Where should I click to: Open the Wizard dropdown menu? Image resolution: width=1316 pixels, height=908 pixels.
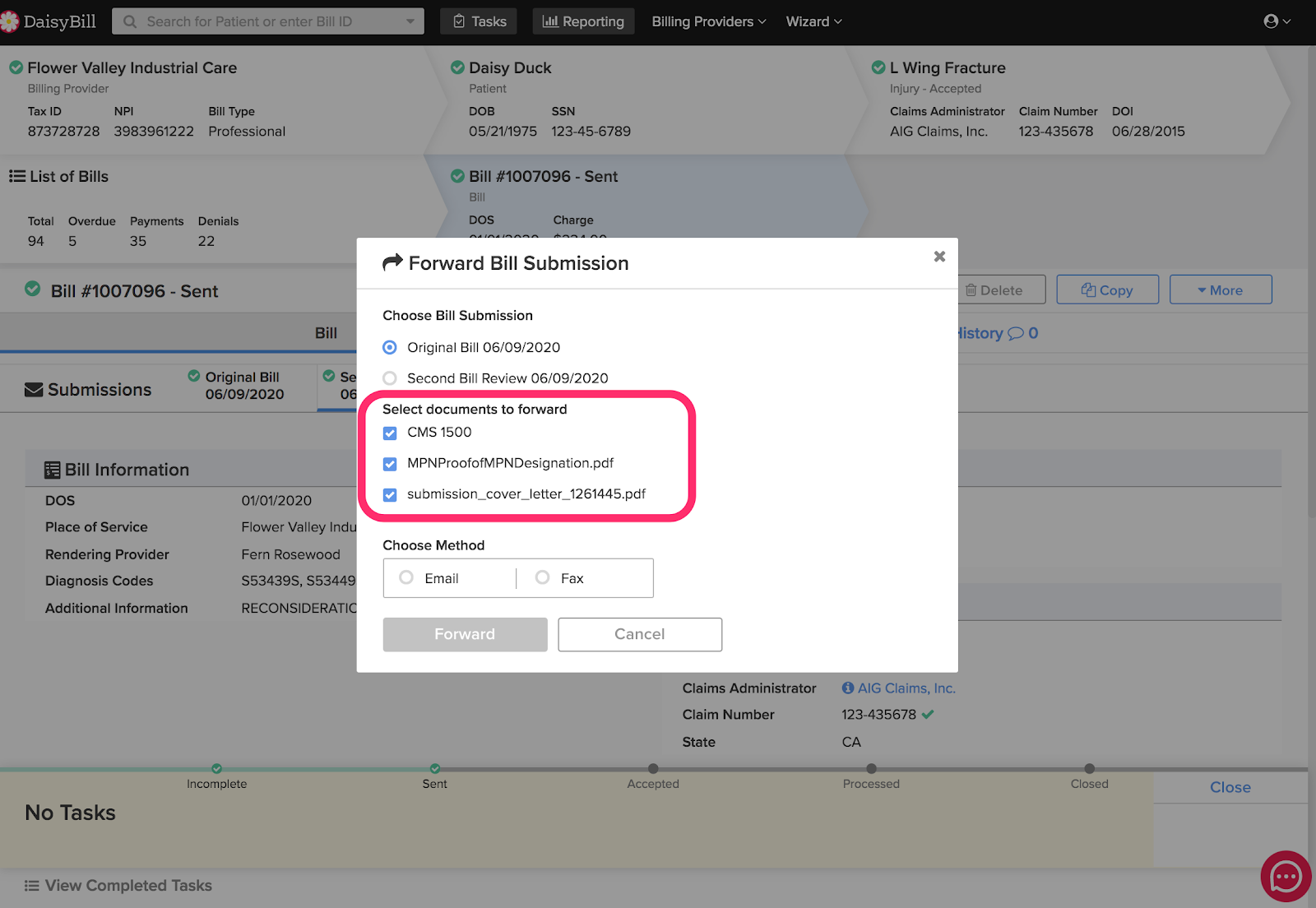pyautogui.click(x=813, y=21)
